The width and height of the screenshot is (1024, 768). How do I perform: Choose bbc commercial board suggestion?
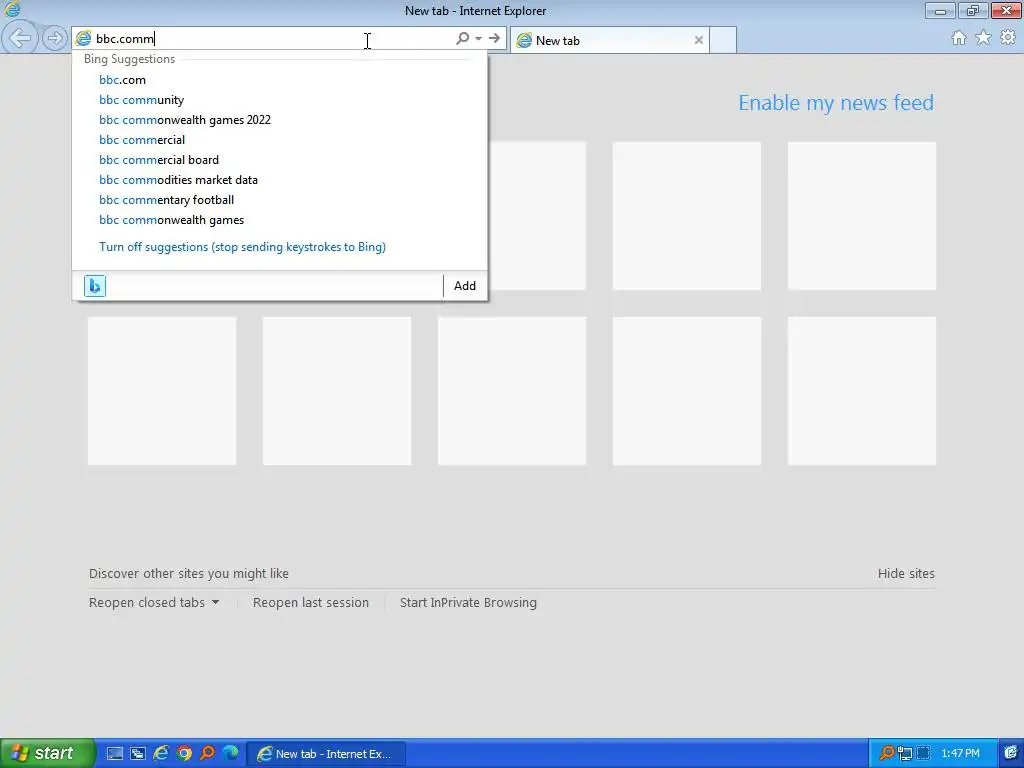(280, 160)
